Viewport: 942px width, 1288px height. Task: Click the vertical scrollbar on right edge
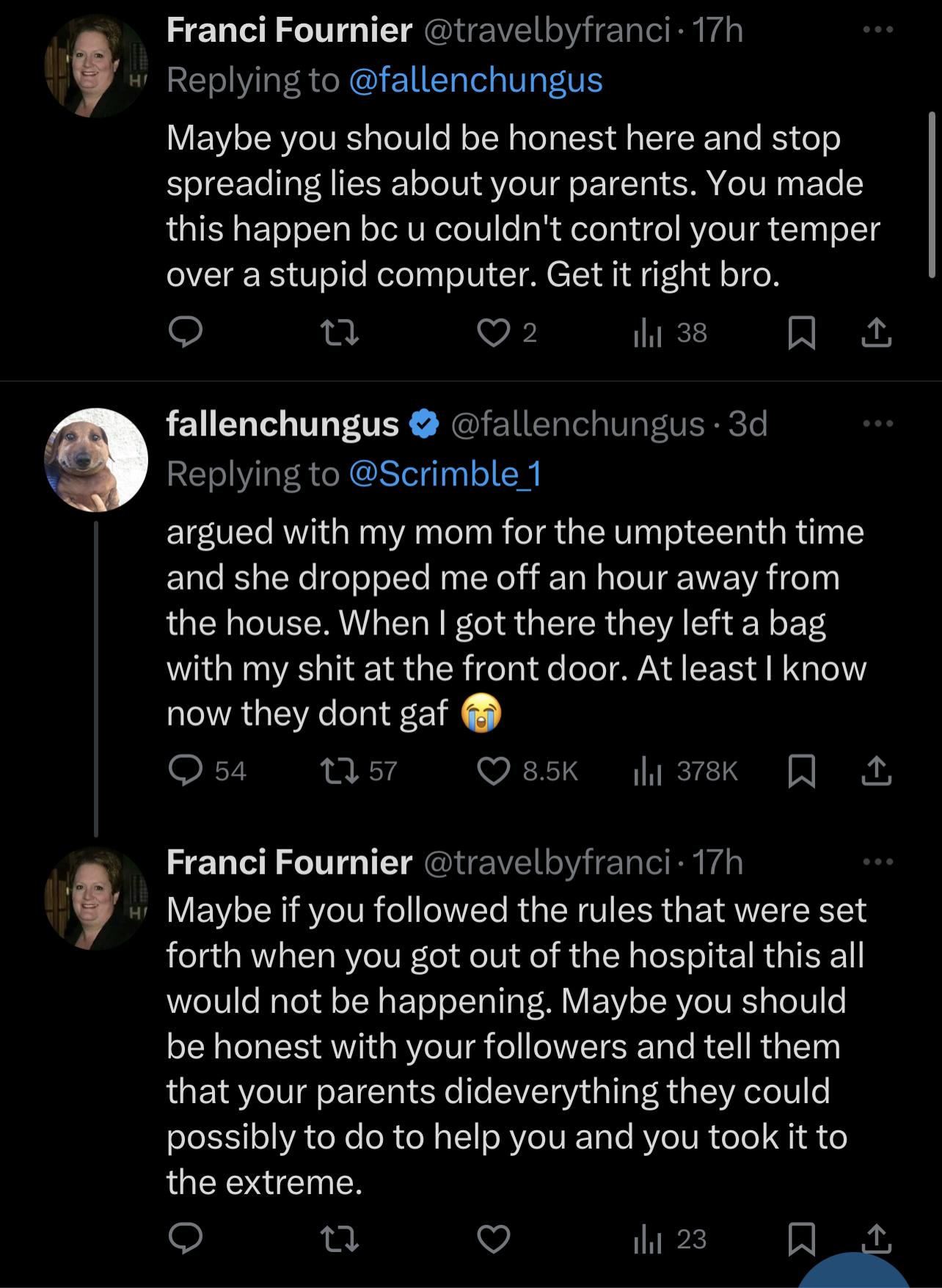click(x=932, y=194)
